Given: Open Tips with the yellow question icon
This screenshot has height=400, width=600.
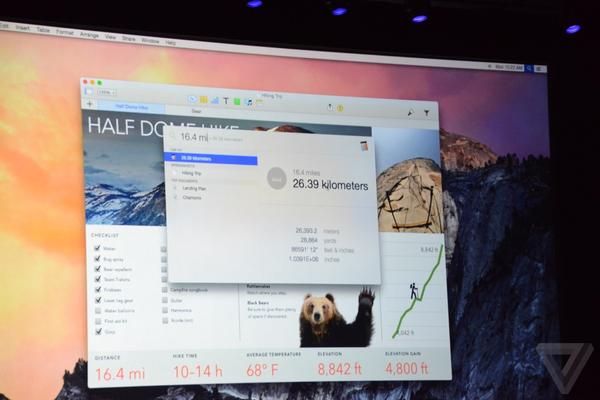Looking at the screenshot, I should click(340, 108).
